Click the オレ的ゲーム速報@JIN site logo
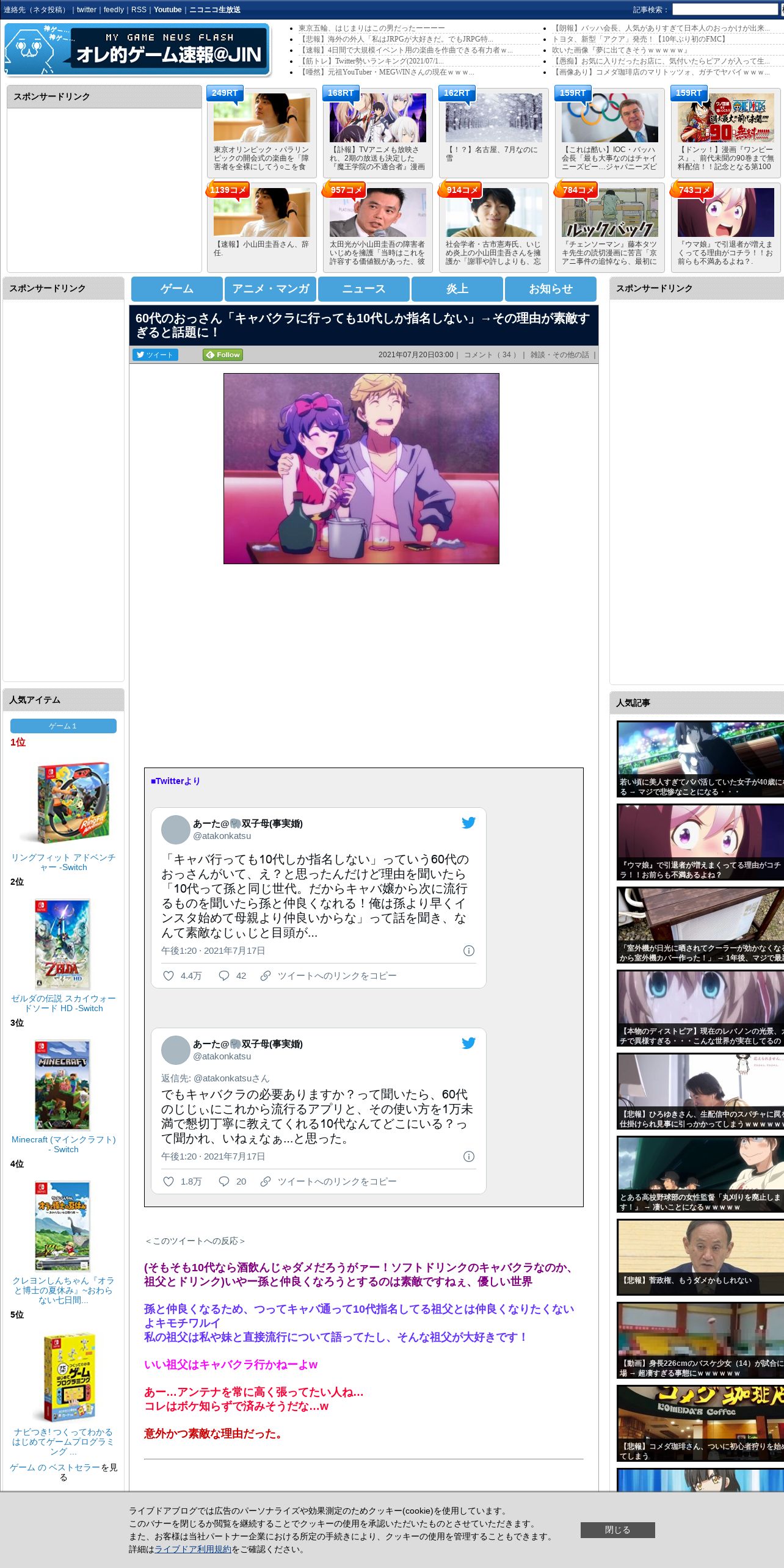 (137, 49)
